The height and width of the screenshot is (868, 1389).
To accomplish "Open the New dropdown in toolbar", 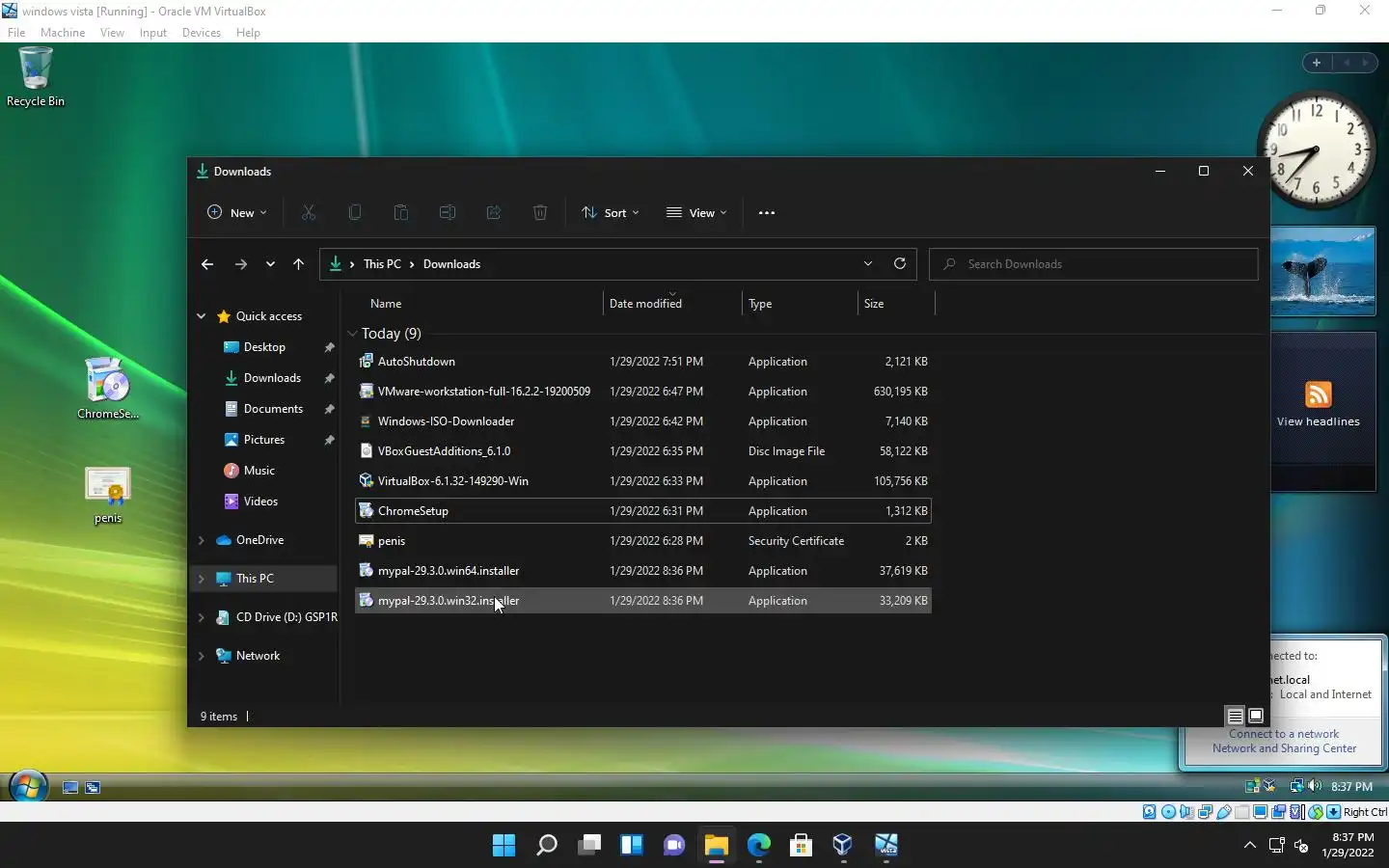I will (x=237, y=213).
